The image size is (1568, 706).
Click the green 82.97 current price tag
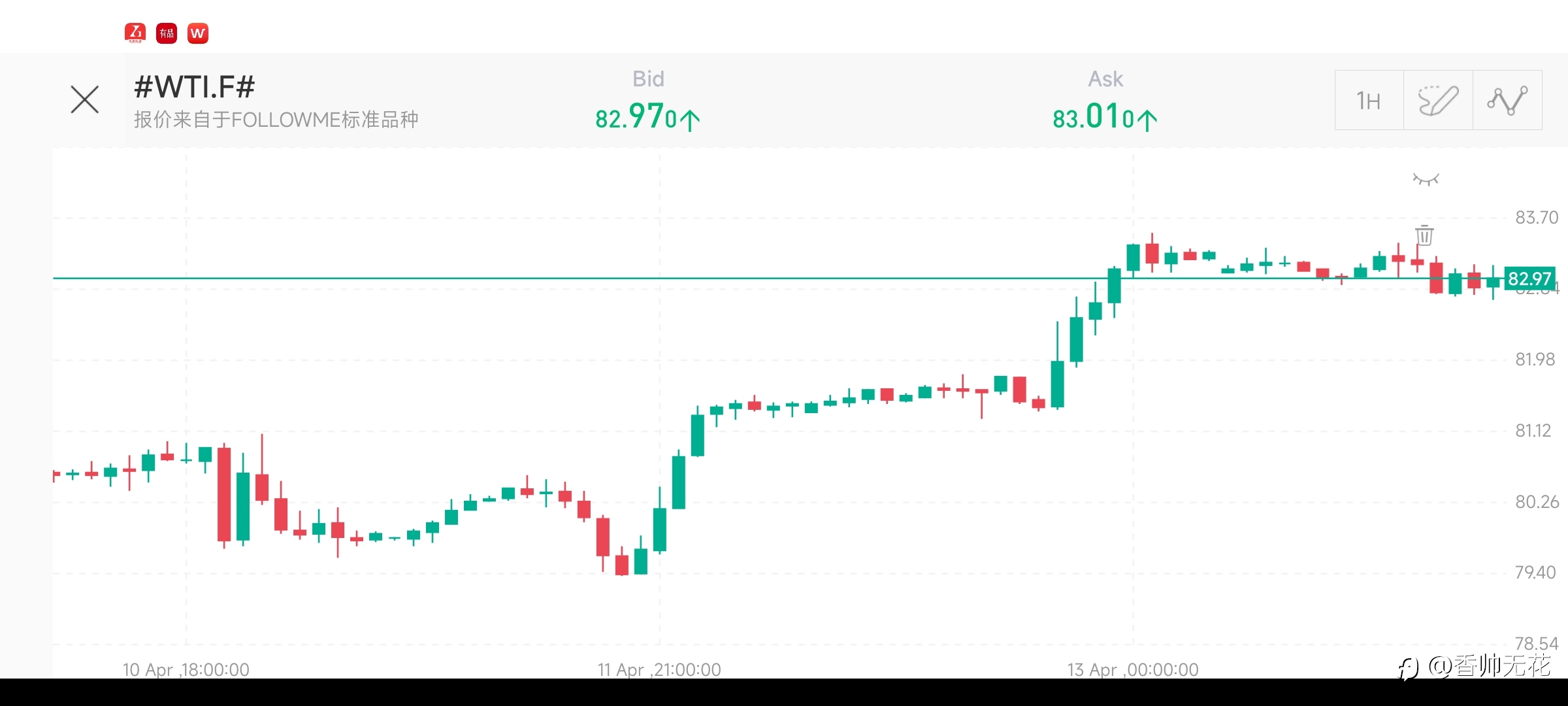[x=1529, y=279]
